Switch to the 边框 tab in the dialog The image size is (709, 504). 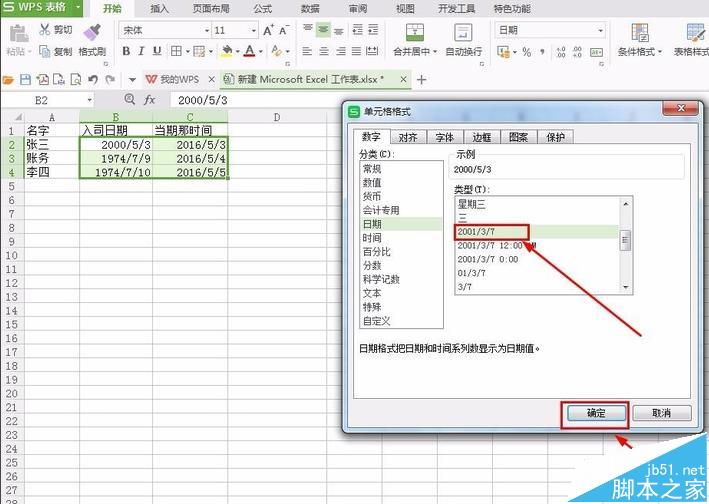pyautogui.click(x=482, y=137)
